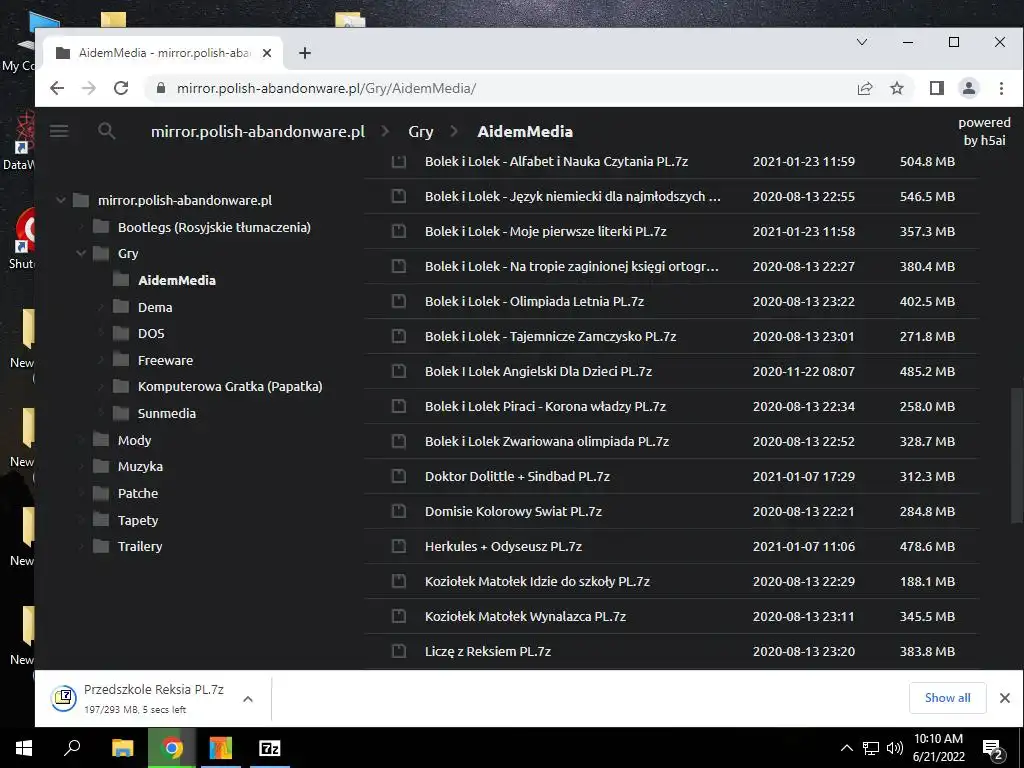Switch to Chrome in the taskbar

(x=171, y=748)
